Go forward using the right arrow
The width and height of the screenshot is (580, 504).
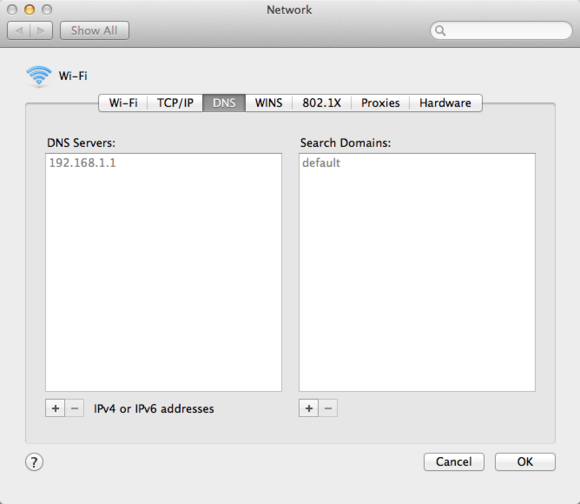(41, 30)
